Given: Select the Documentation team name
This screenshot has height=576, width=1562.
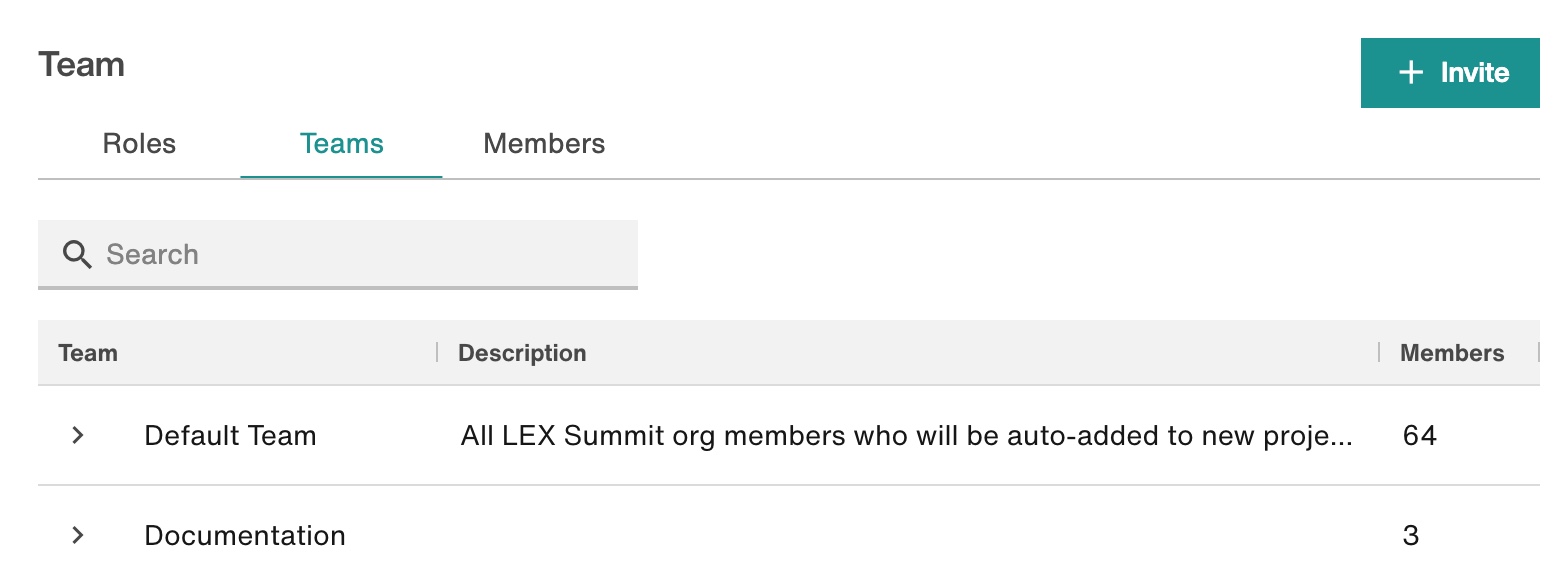Looking at the screenshot, I should 245,536.
